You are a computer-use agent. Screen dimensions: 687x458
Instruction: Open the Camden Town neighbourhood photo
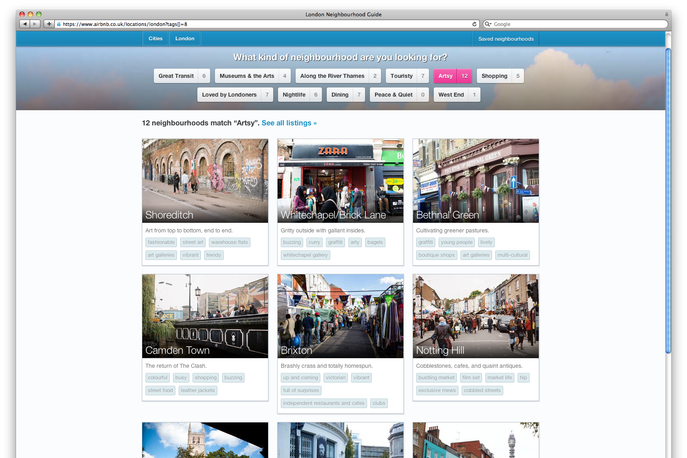pyautogui.click(x=205, y=316)
